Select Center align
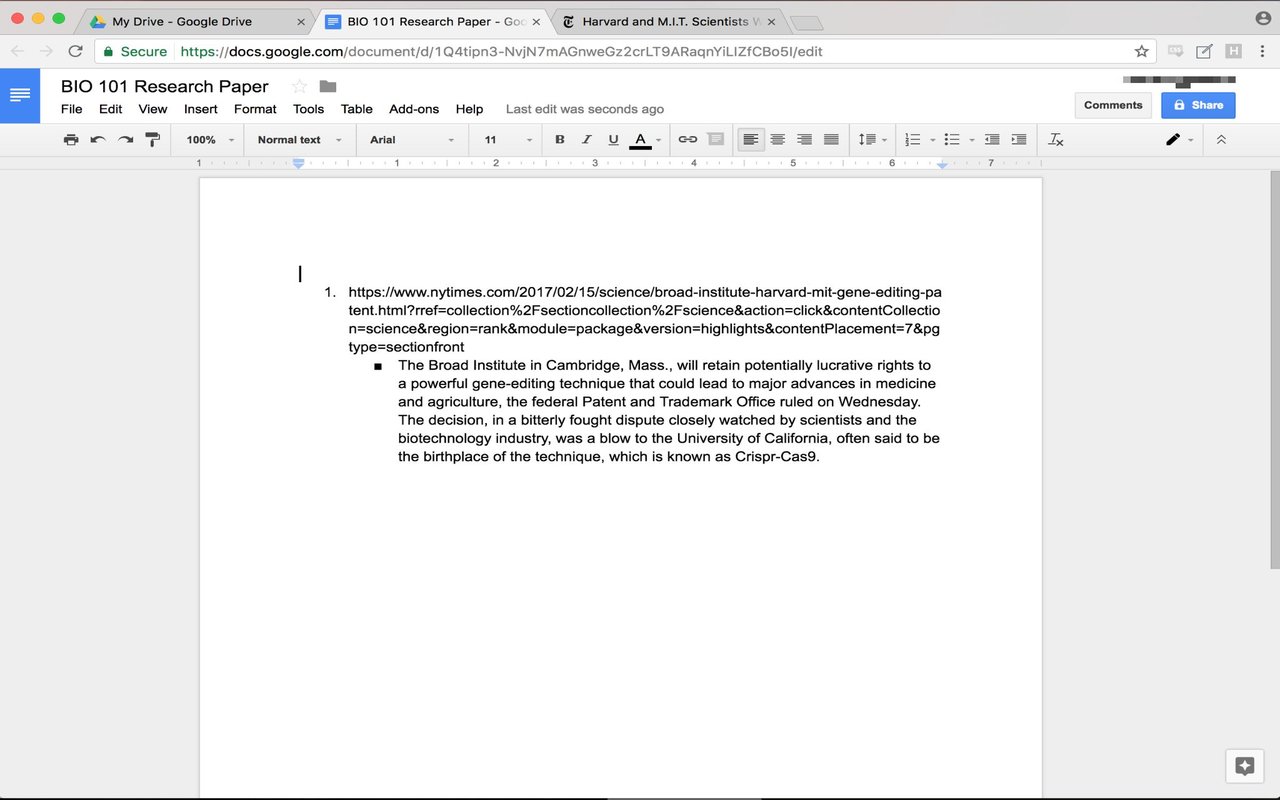Image resolution: width=1280 pixels, height=800 pixels. click(777, 140)
